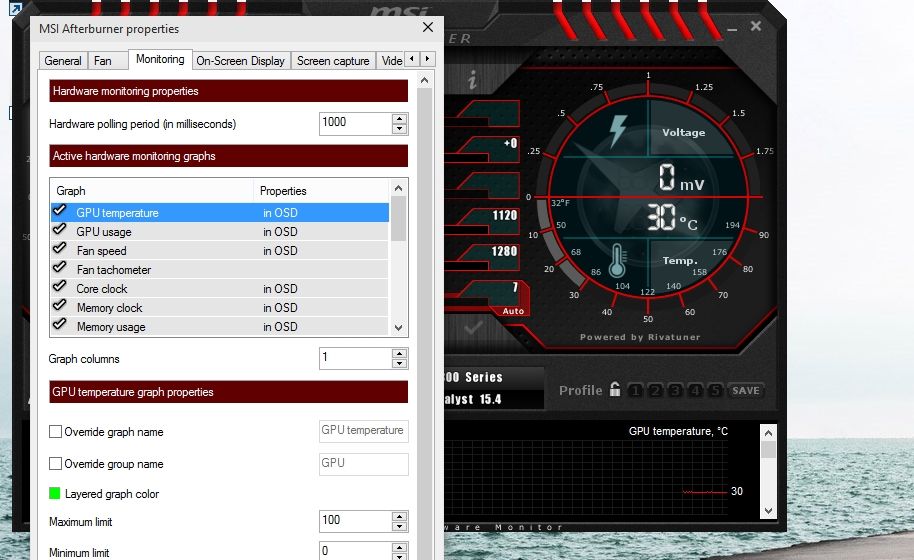Screen dimensions: 914x560
Task: Switch to Screen capture tab
Action: pos(333,61)
